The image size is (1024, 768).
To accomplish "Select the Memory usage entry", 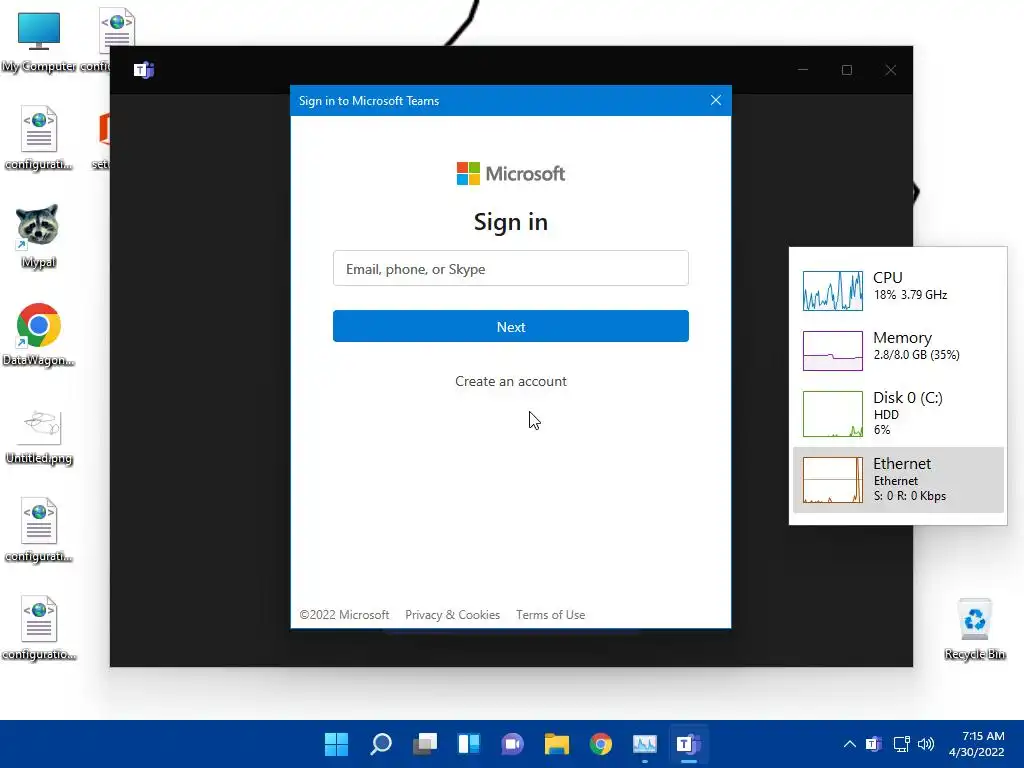I will click(898, 351).
